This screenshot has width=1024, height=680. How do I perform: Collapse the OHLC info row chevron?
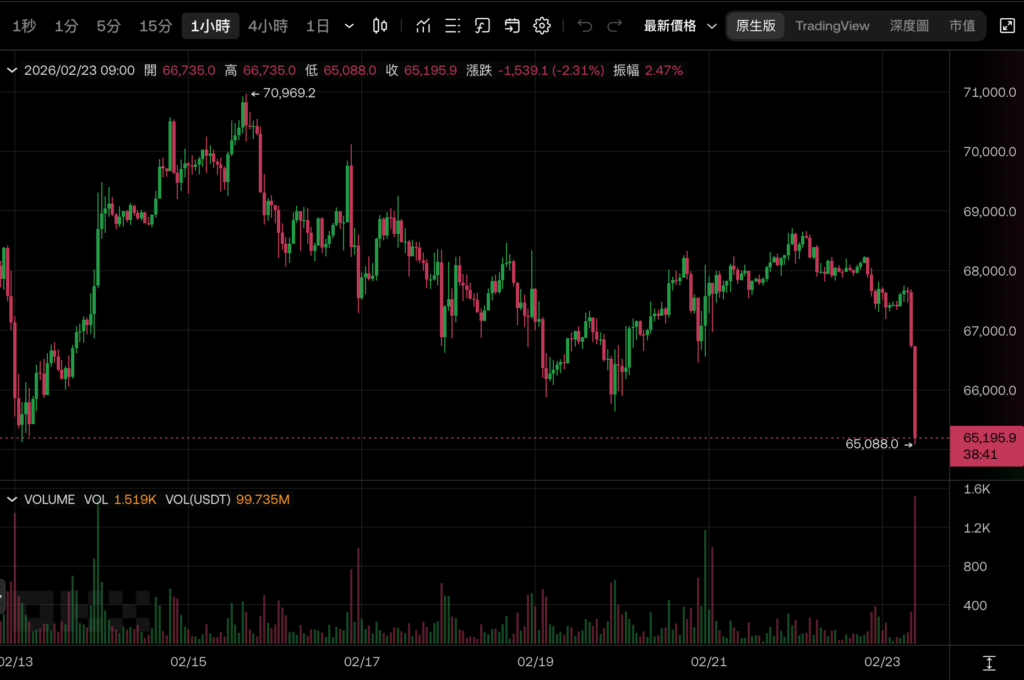[12, 70]
